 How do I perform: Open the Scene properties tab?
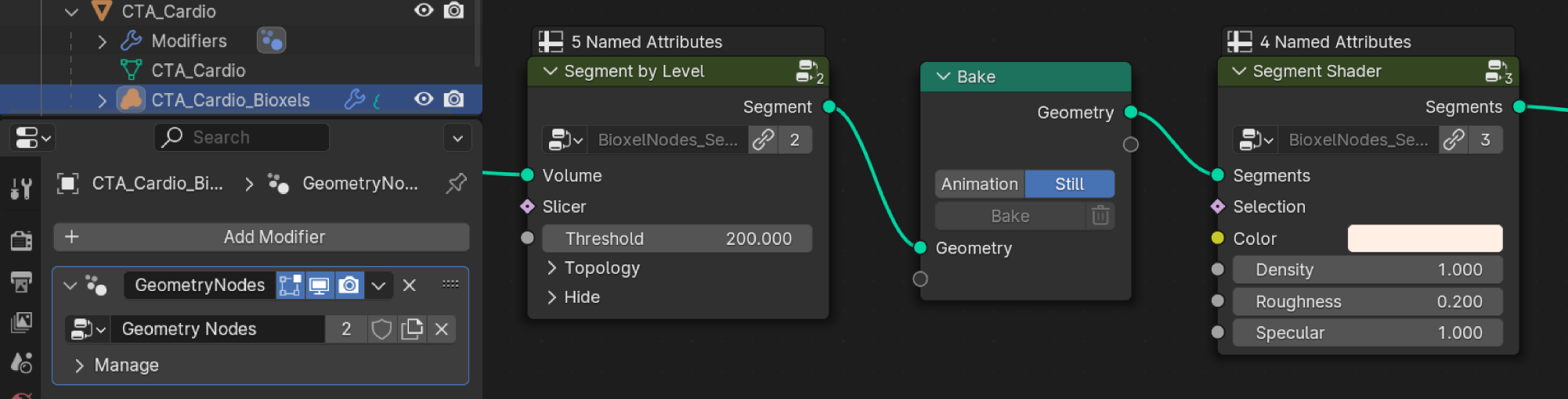21,362
